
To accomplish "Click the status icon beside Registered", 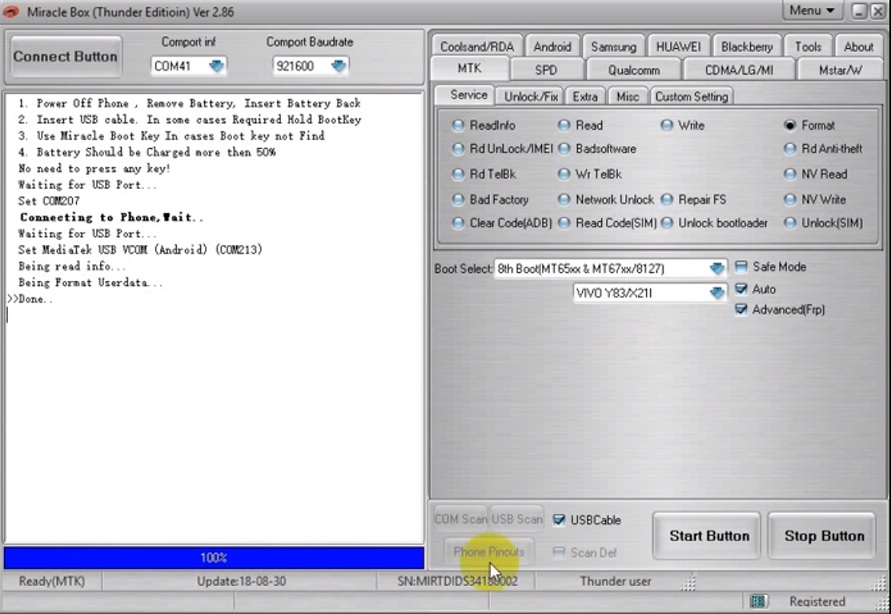I will point(758,601).
